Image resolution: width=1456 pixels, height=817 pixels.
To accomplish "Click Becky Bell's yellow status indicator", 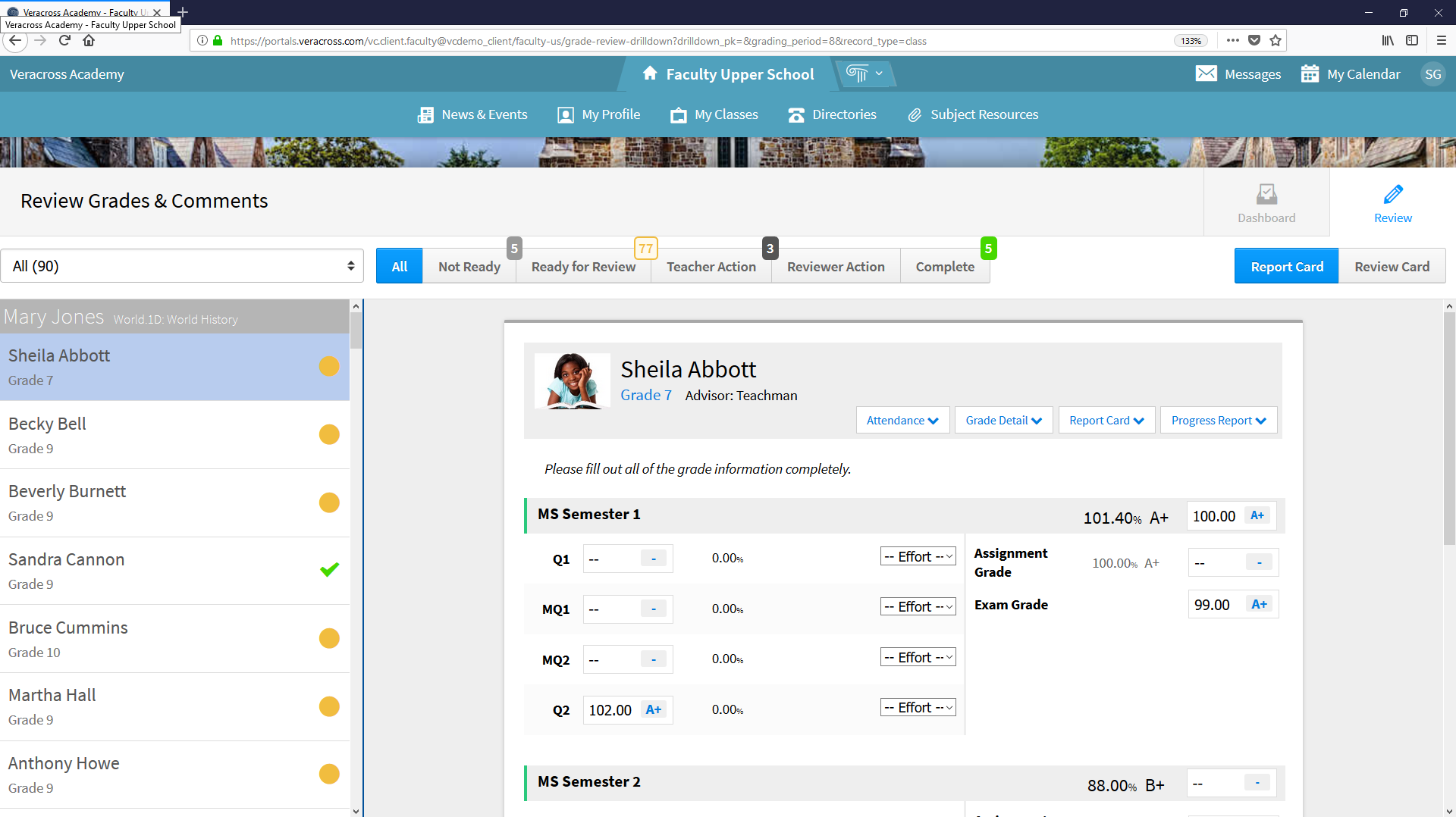I will 329,434.
